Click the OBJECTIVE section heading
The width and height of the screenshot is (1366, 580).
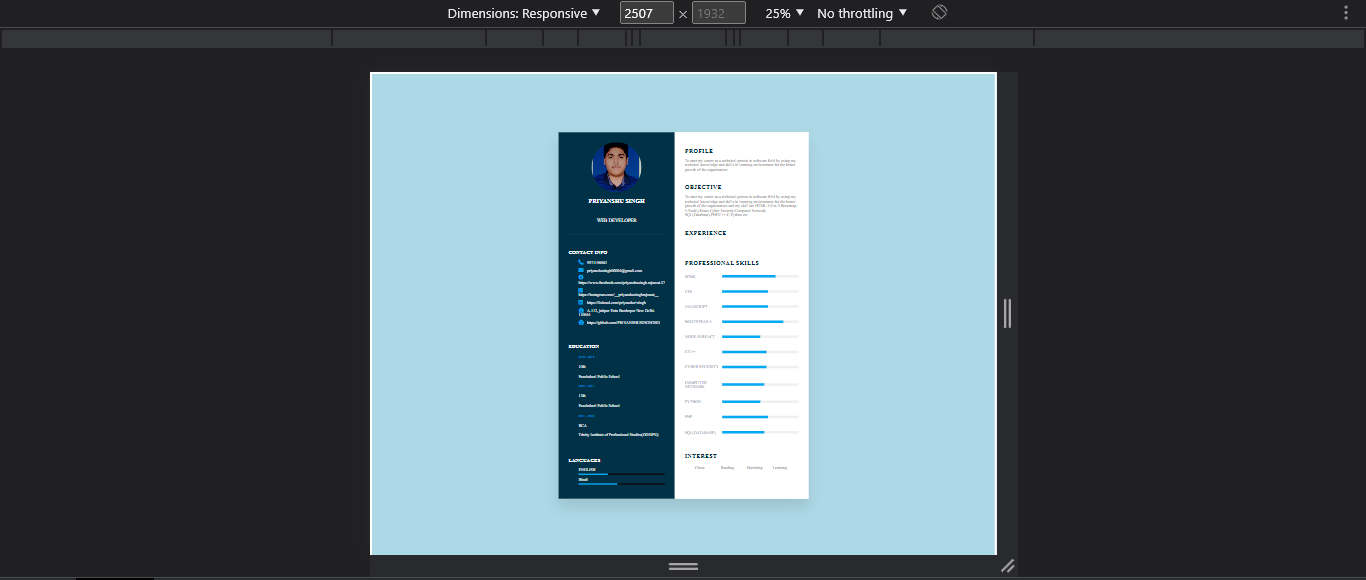point(703,187)
